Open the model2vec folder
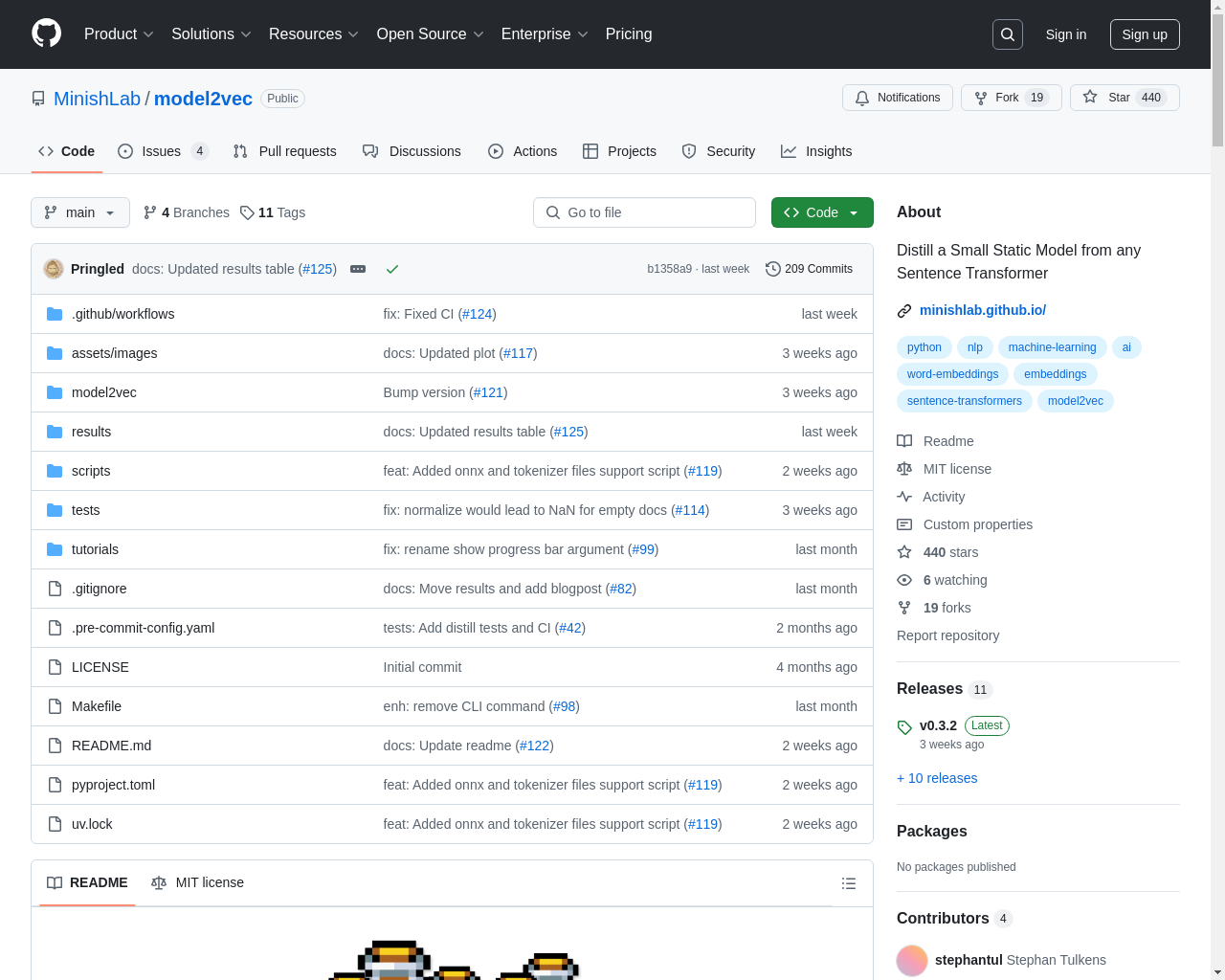 (x=103, y=392)
